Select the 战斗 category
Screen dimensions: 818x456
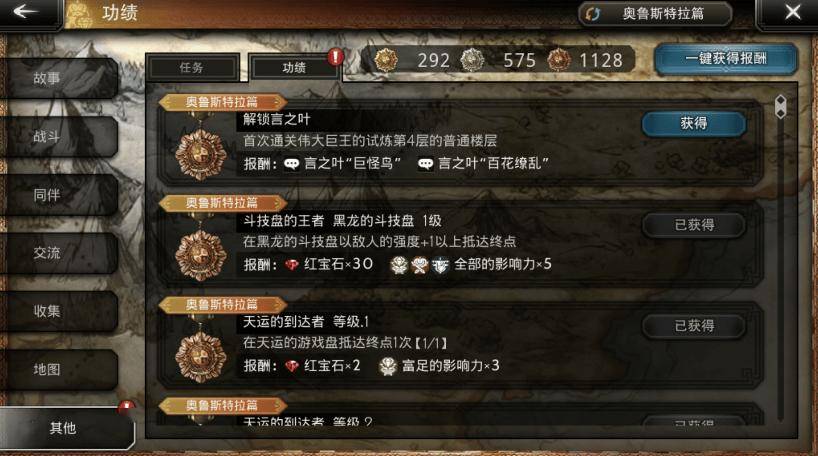(59, 137)
